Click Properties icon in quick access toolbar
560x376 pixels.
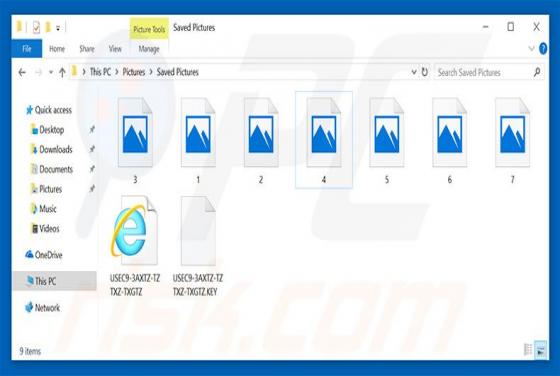[x=36, y=27]
